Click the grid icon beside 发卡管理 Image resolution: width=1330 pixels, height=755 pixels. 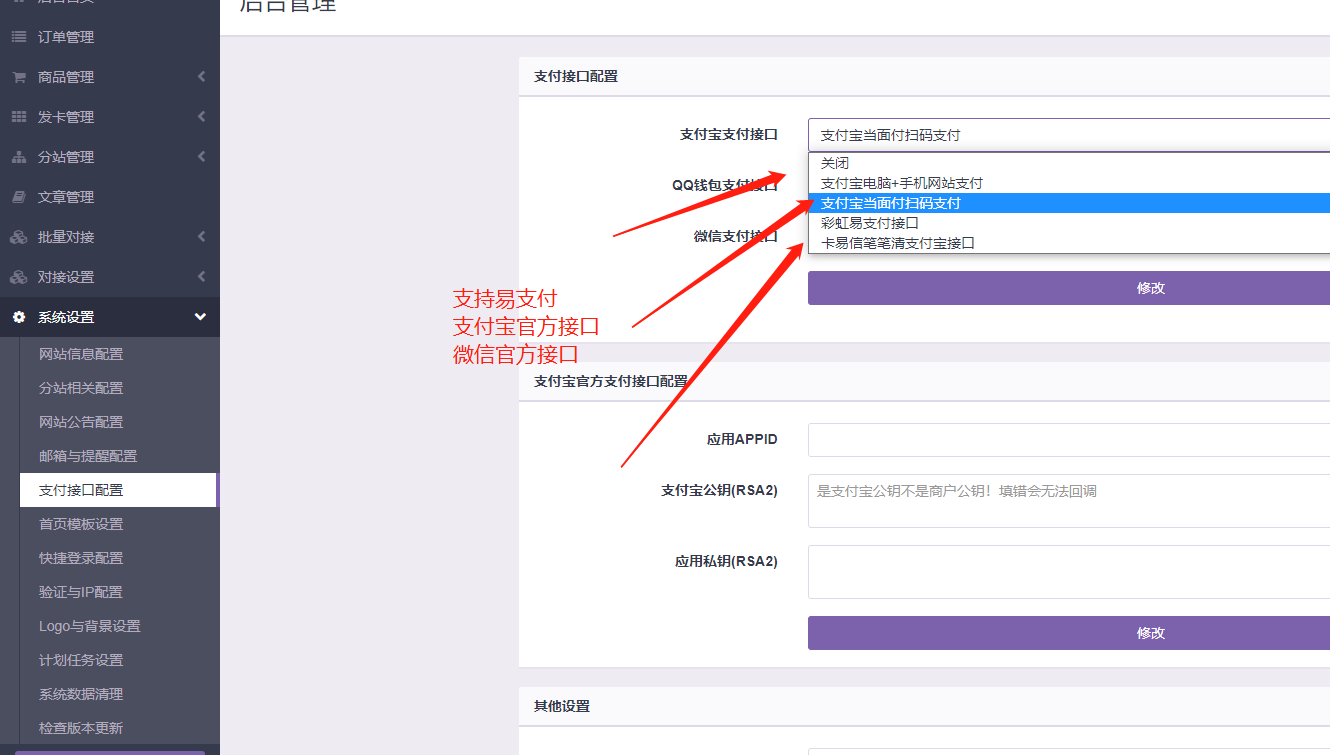[x=19, y=117]
